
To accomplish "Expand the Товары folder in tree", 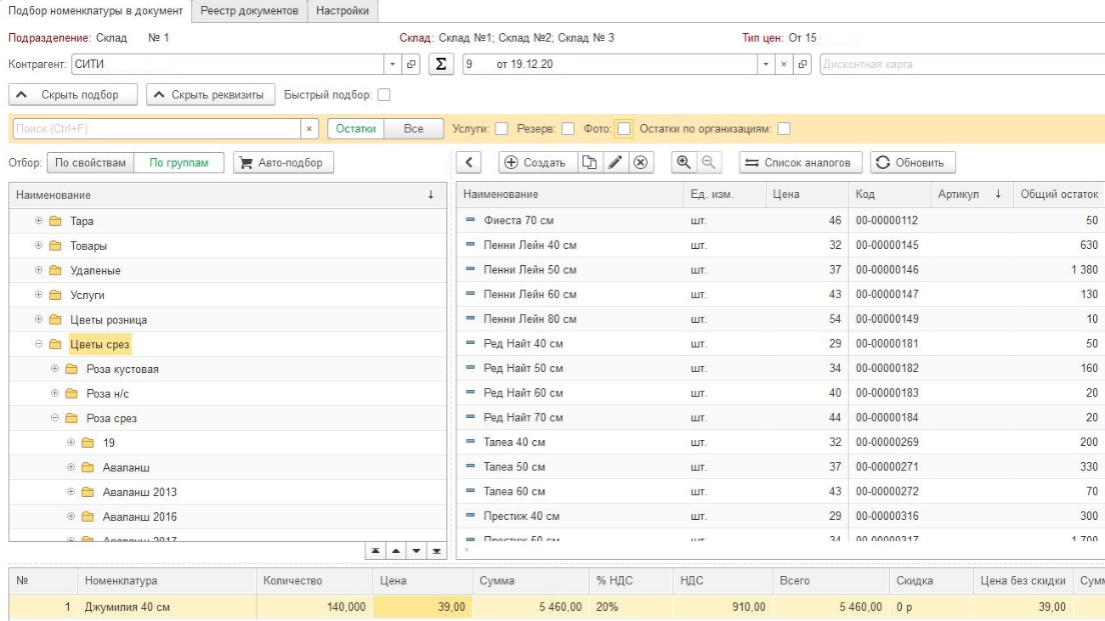I will point(39,246).
